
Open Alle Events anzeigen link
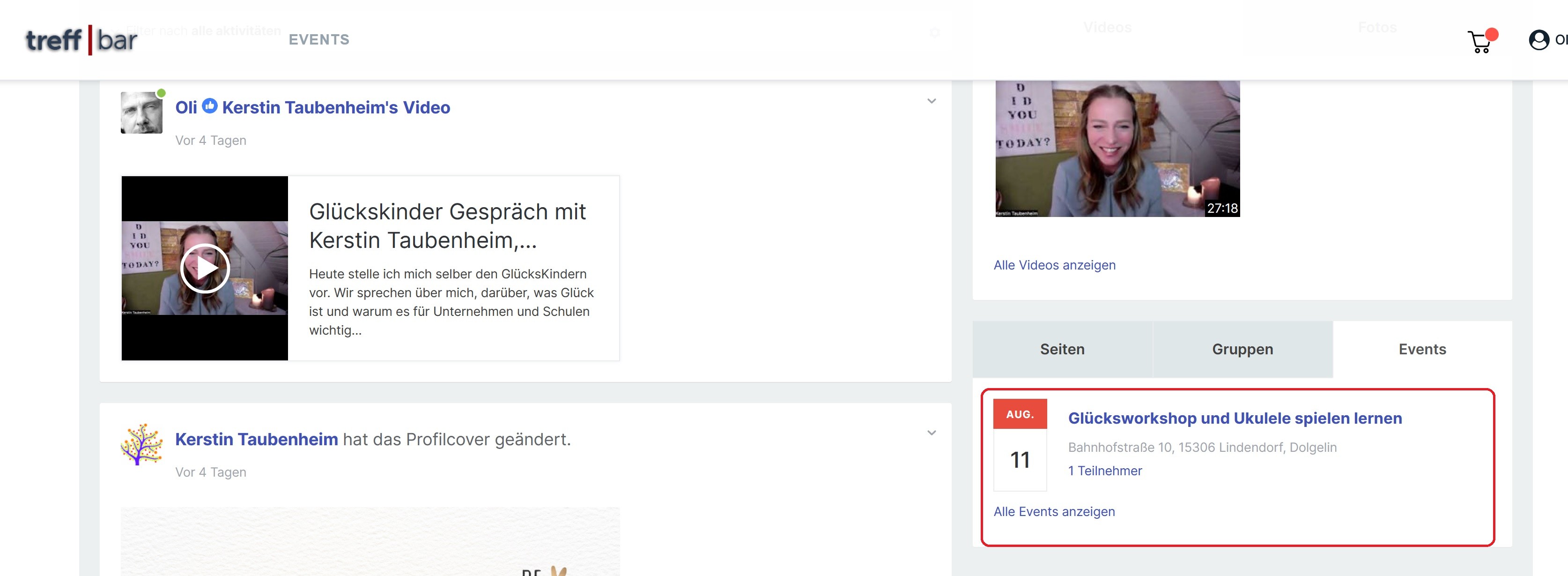click(x=1054, y=511)
